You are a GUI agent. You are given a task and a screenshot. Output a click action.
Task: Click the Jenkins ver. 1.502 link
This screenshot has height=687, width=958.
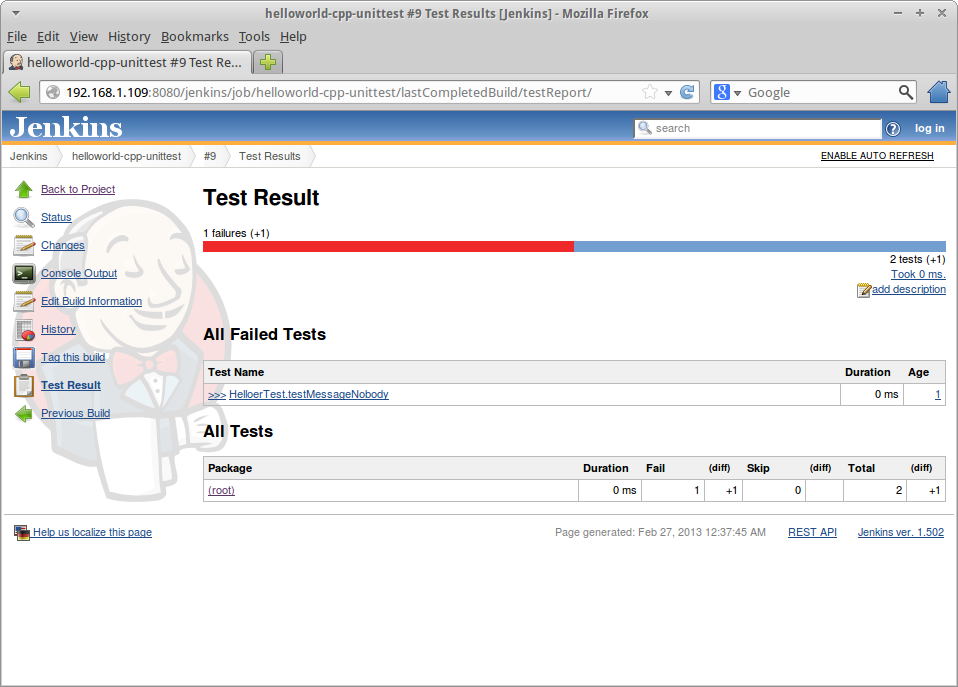coord(901,532)
